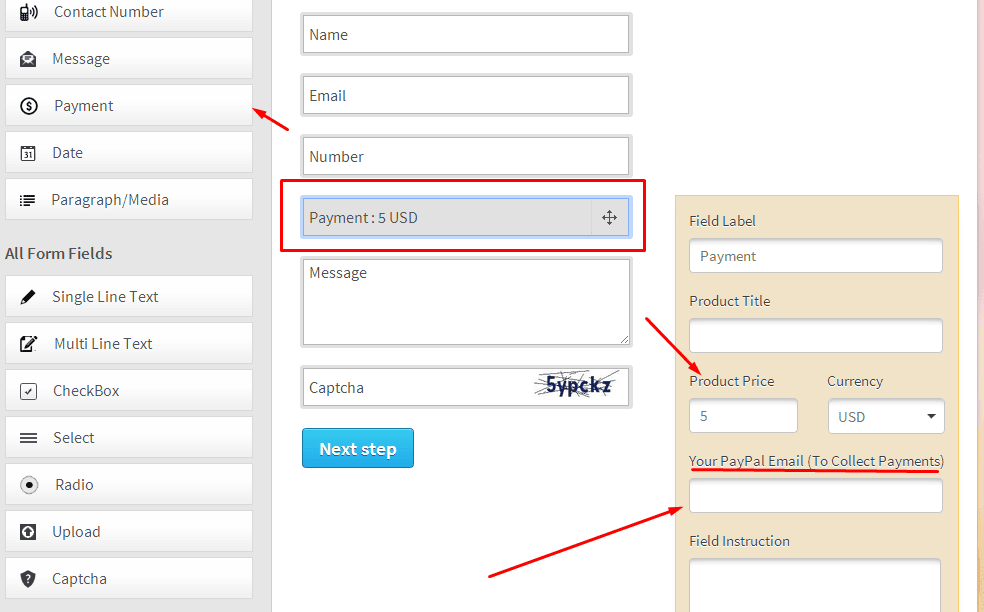Add a CheckBox field from sidebar

coord(129,390)
